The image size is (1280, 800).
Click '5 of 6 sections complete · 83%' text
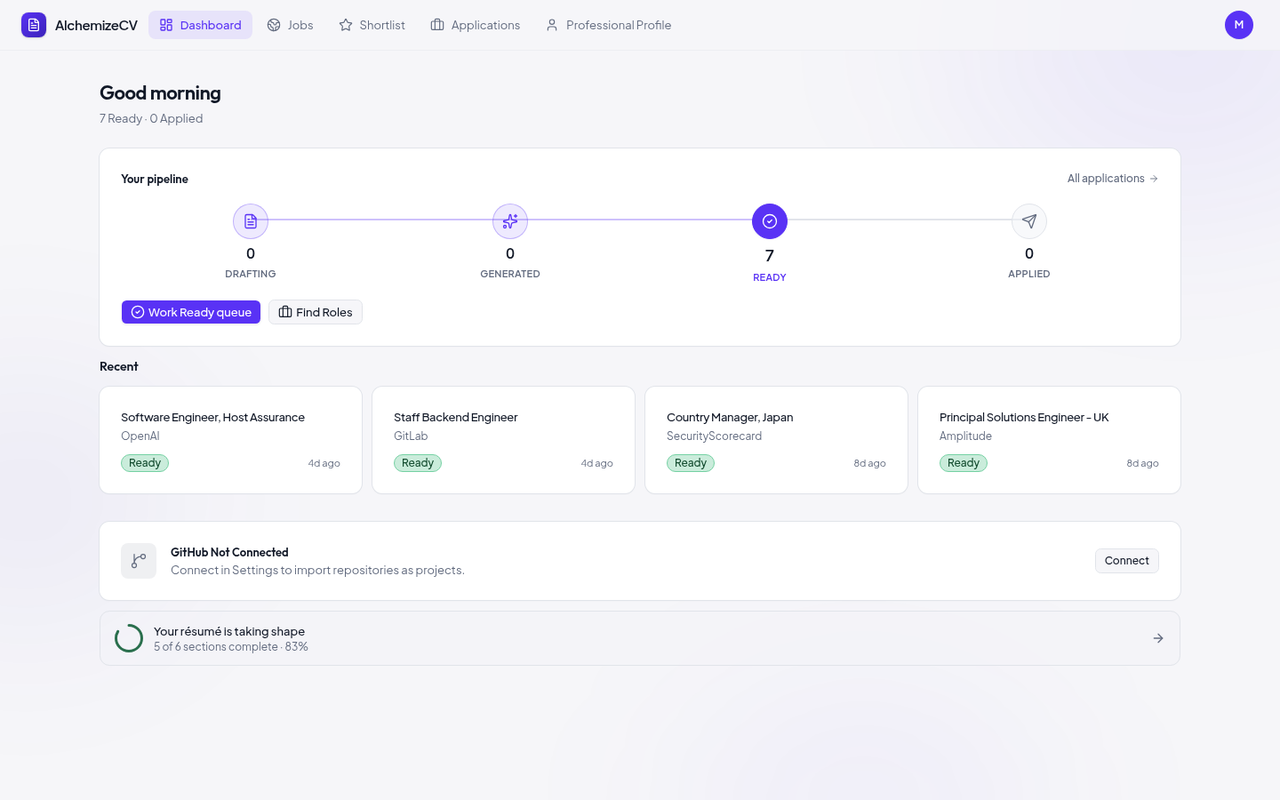click(231, 647)
